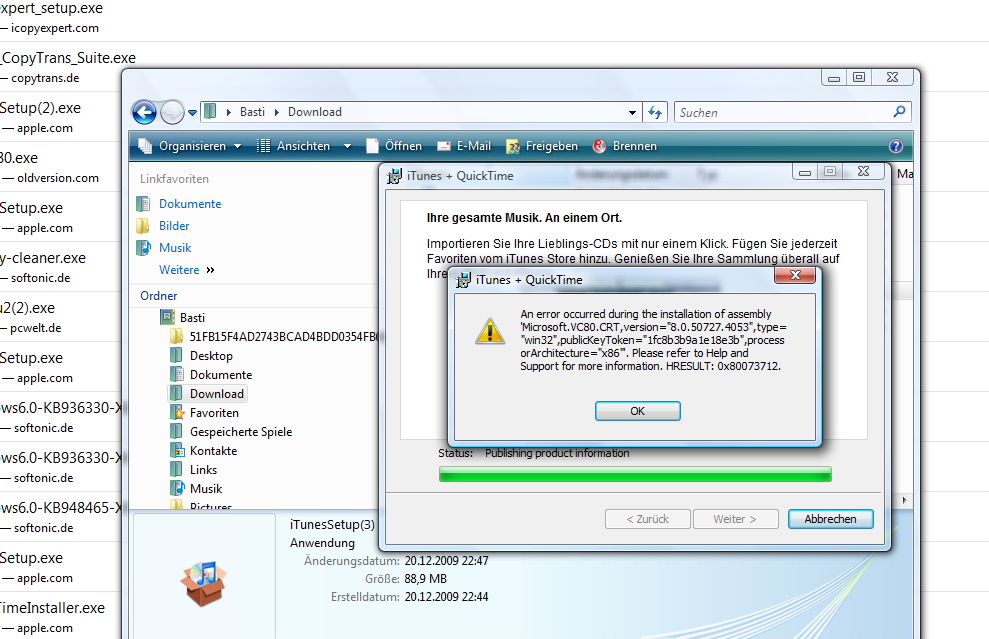Click the Erstelldatum value 20.12.2009 22:44
This screenshot has height=639, width=989.
pos(447,597)
